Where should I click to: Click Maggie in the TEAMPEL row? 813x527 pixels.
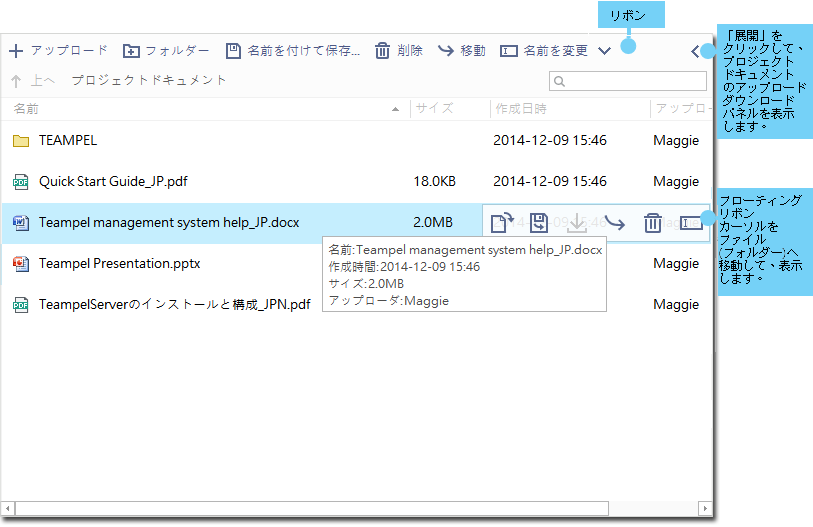(676, 141)
